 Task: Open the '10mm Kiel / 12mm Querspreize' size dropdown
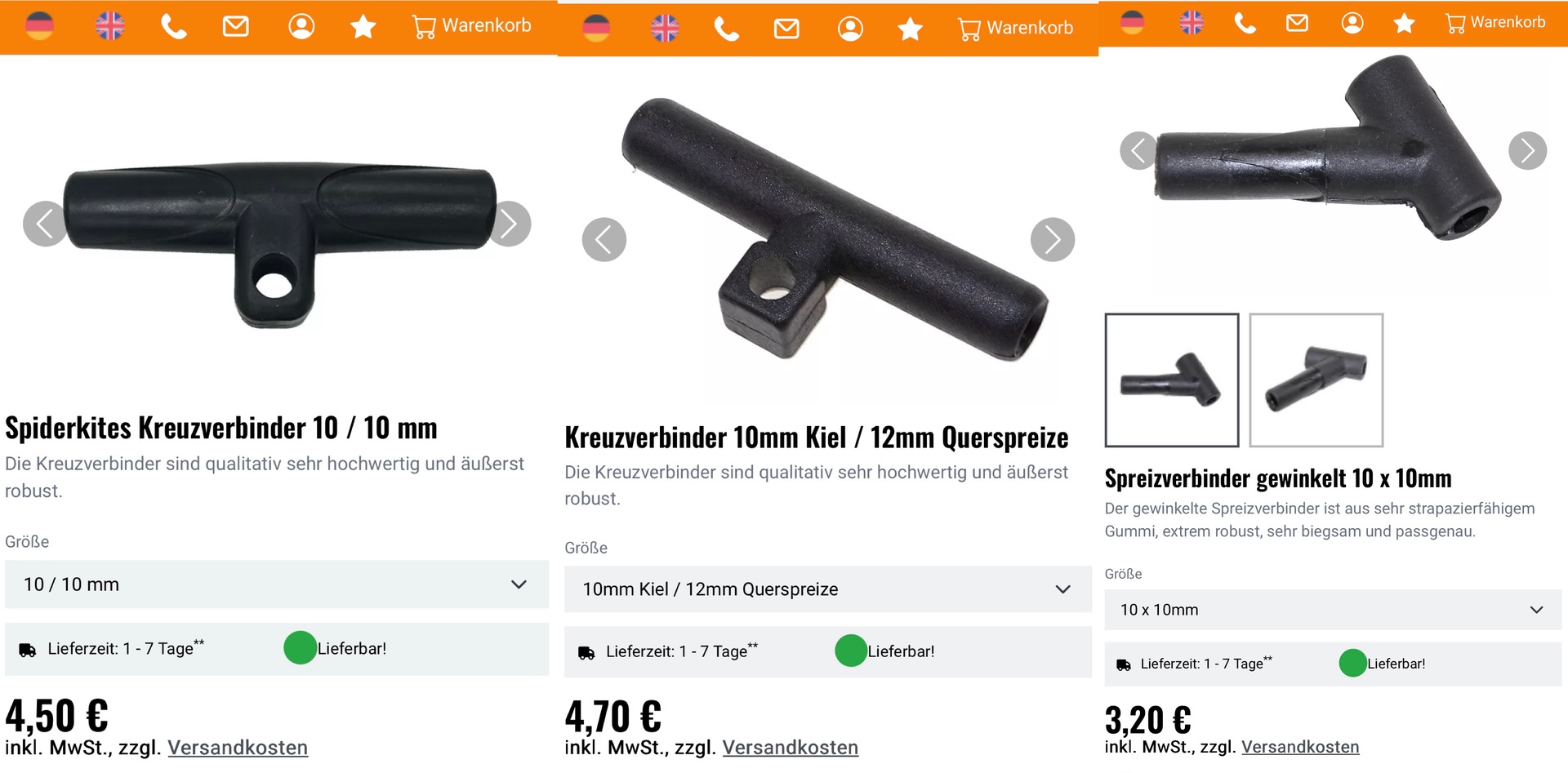point(828,589)
